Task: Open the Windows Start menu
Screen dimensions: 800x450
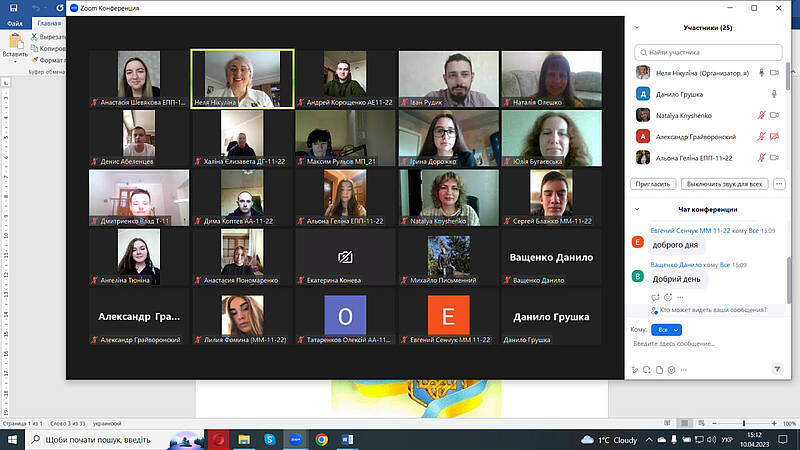Action: (x=12, y=440)
